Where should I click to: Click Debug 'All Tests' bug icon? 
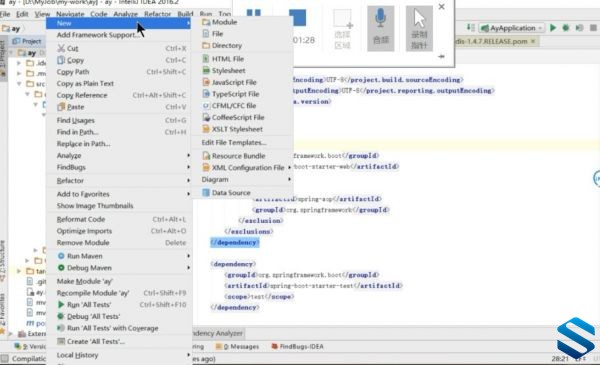click(x=61, y=316)
